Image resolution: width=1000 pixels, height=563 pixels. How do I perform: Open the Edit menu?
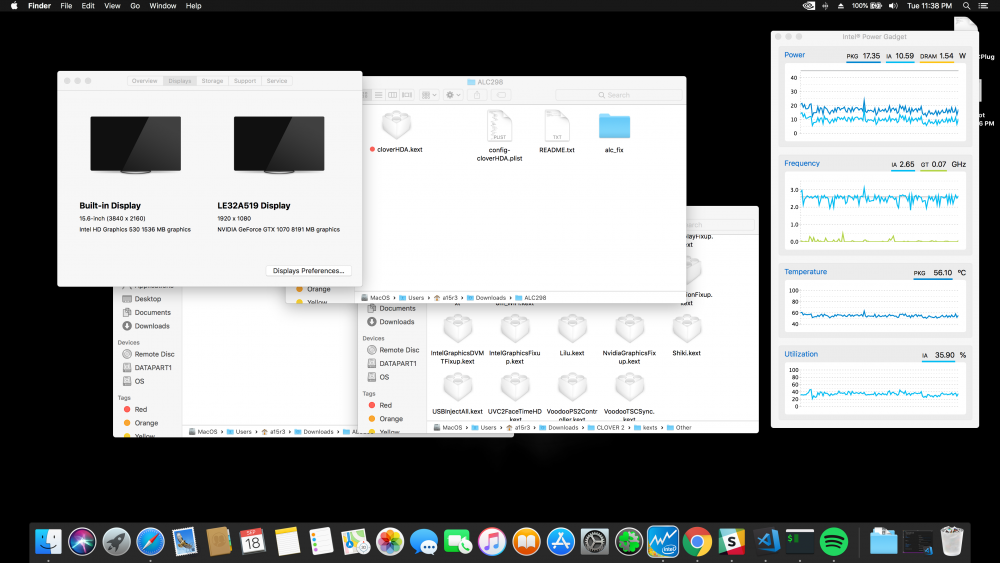[x=88, y=6]
